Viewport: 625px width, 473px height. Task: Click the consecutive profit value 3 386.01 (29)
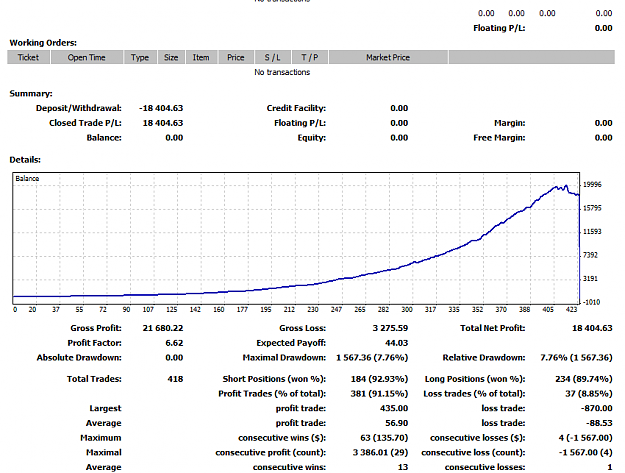click(x=380, y=453)
